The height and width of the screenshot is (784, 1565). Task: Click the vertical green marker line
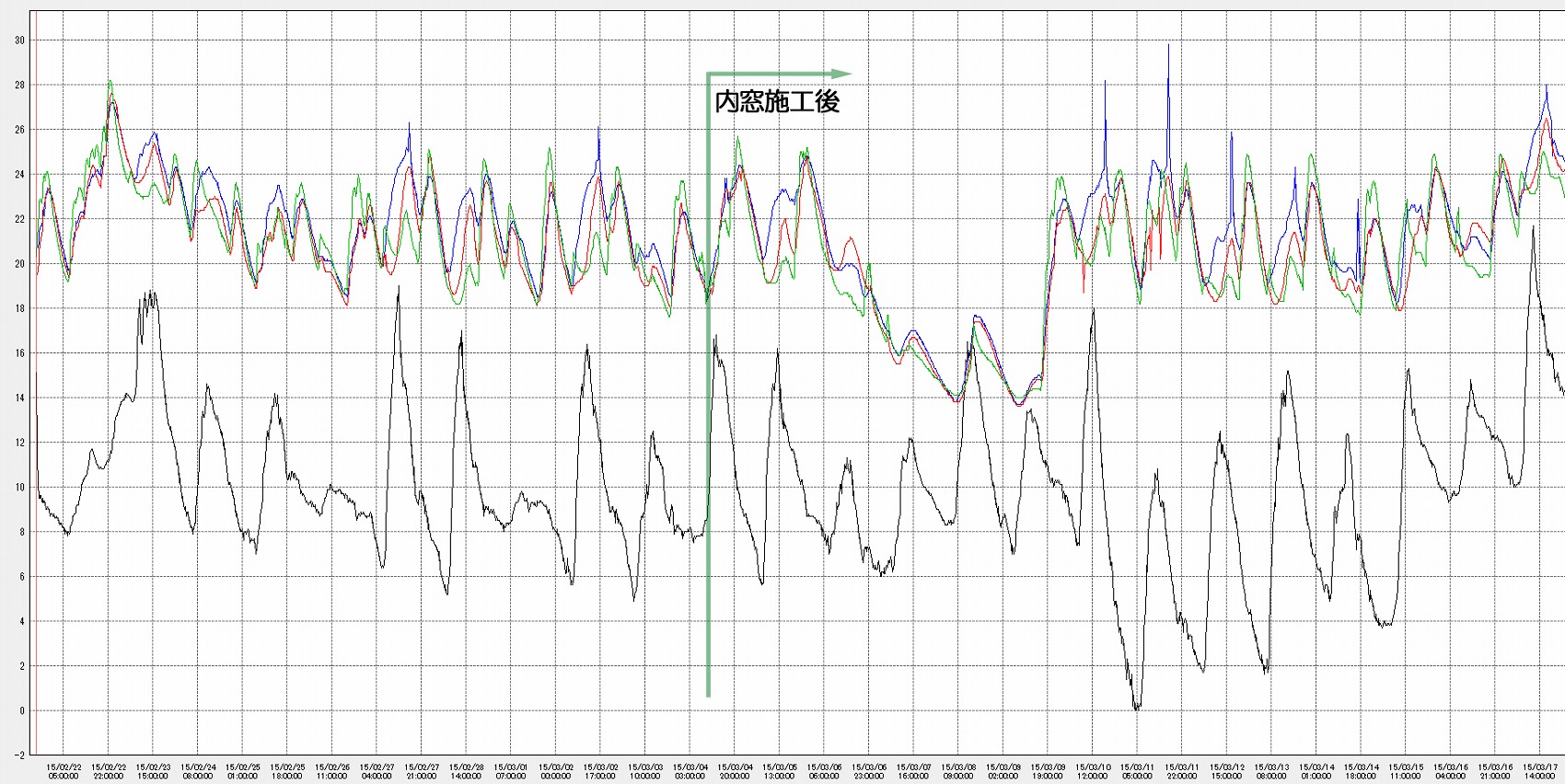pos(708,384)
